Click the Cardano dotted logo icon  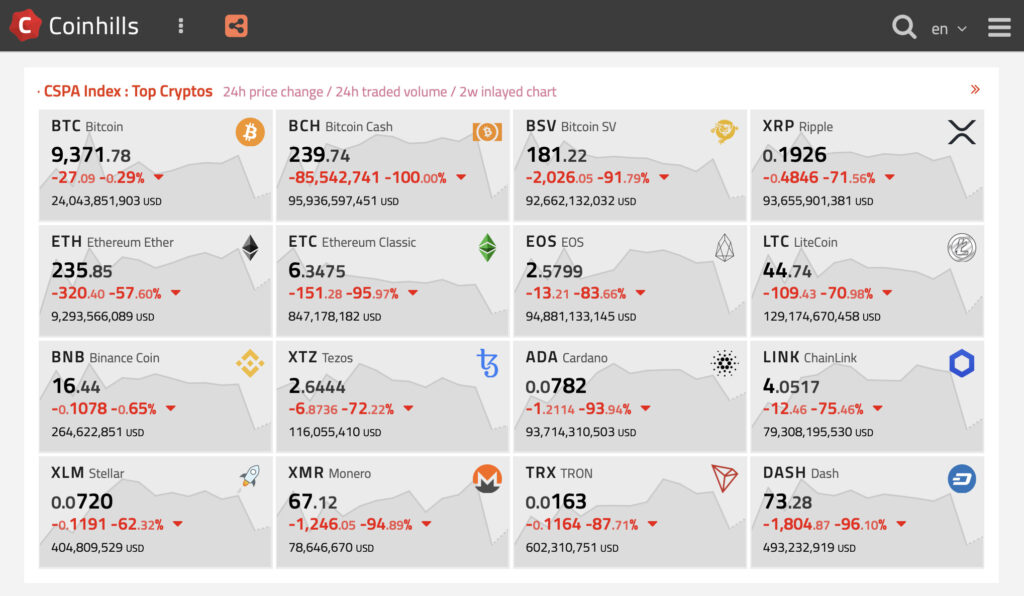click(x=724, y=363)
